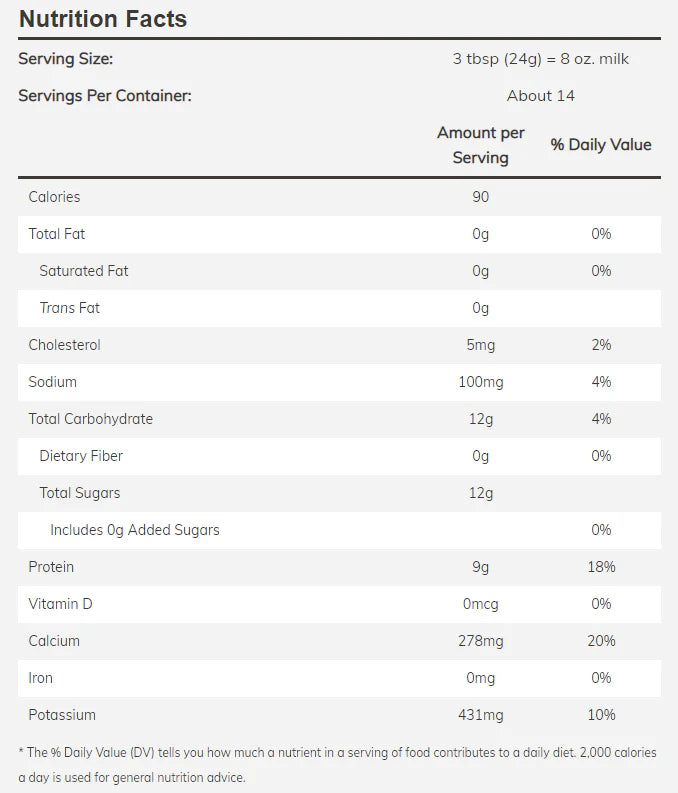Select the About 14 servings value

pyautogui.click(x=541, y=96)
